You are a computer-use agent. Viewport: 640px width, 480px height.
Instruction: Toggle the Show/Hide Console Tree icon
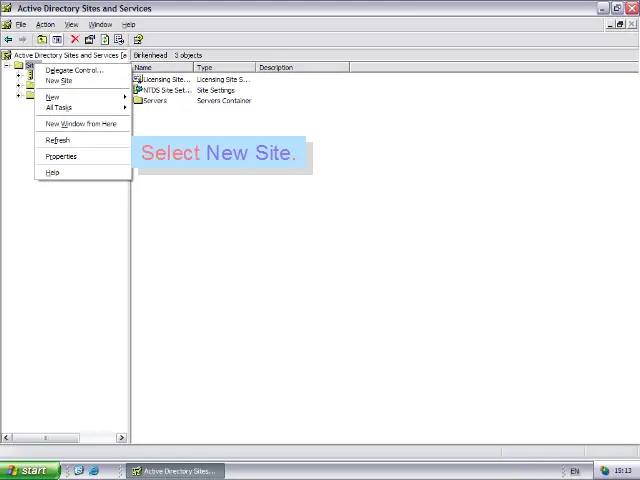(57, 40)
